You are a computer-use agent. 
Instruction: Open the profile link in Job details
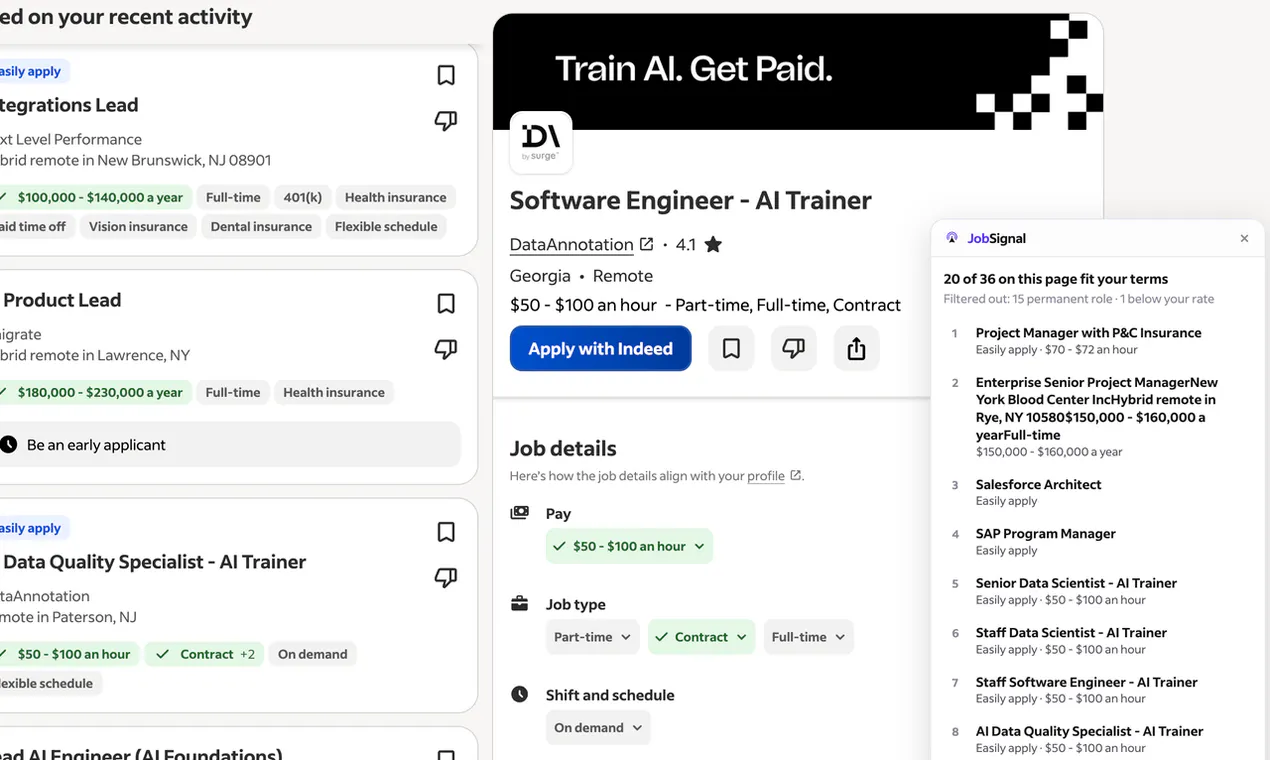click(x=766, y=476)
